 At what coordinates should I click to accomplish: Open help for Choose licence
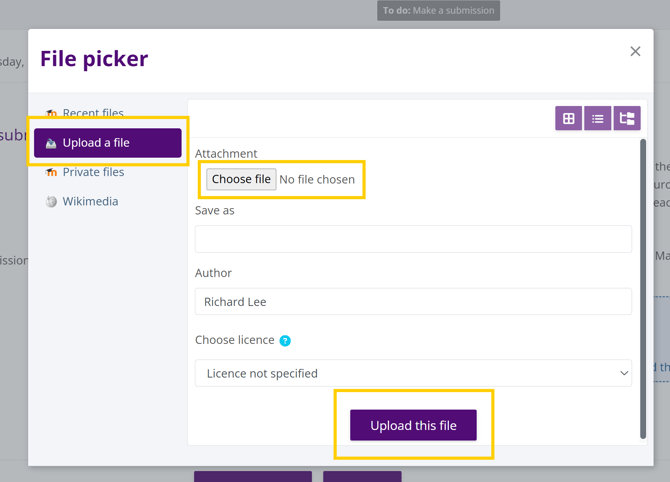285,341
